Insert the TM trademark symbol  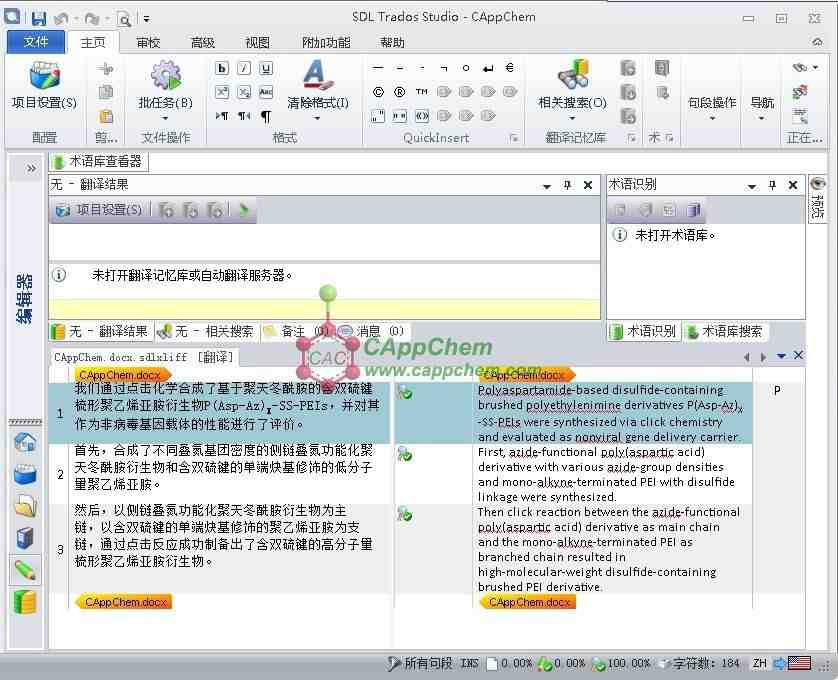pyautogui.click(x=421, y=92)
